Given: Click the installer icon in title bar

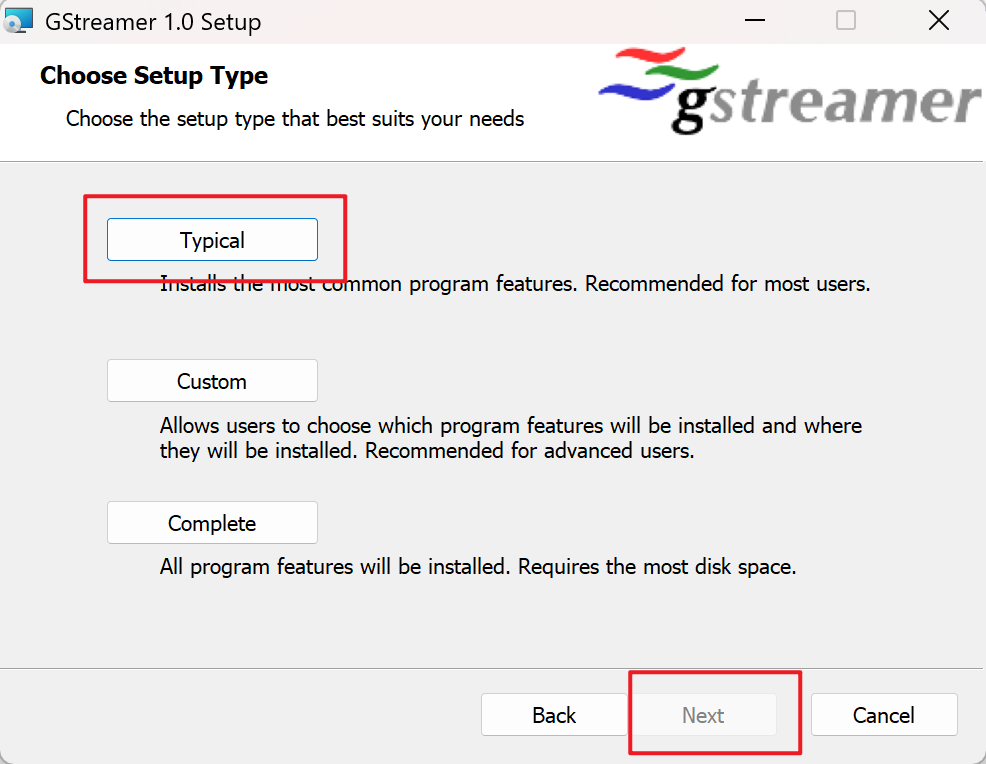Looking at the screenshot, I should 18,21.
